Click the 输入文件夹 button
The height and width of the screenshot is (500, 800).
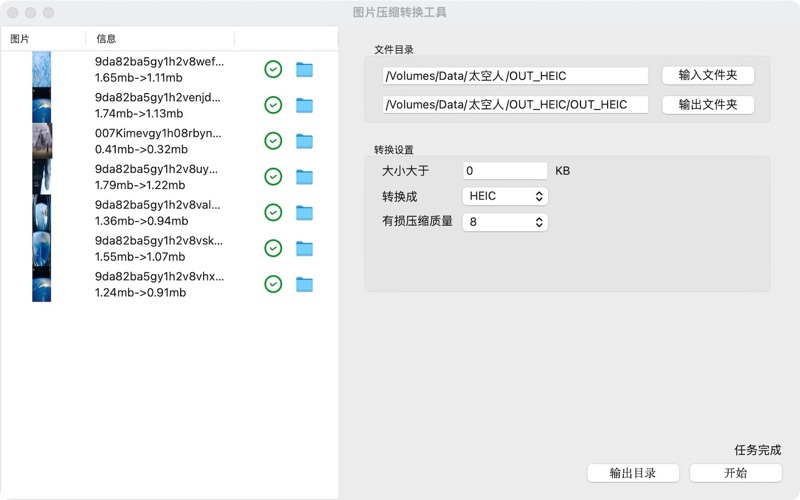(x=707, y=75)
